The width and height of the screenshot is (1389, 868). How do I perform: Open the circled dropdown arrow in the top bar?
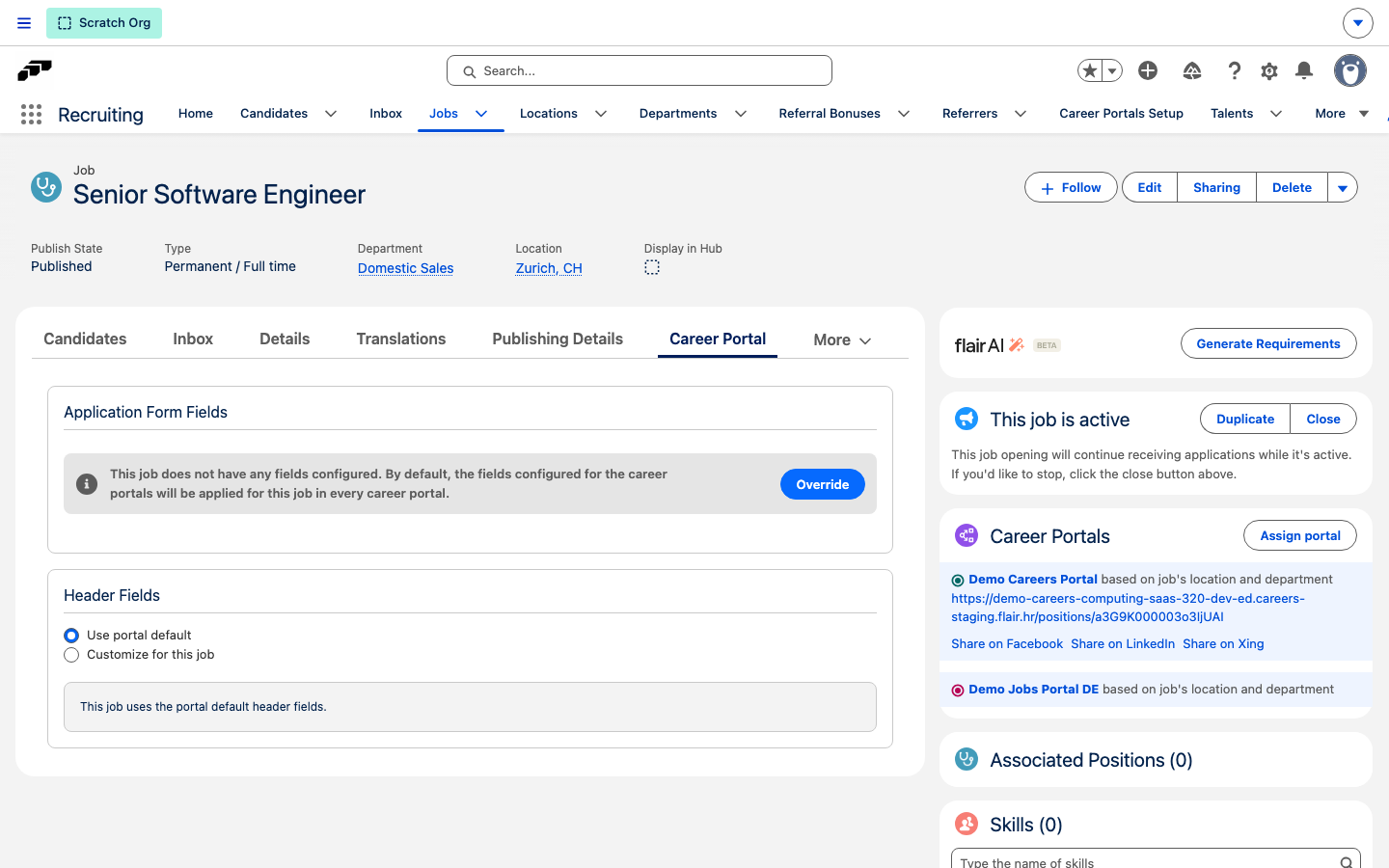click(1357, 23)
